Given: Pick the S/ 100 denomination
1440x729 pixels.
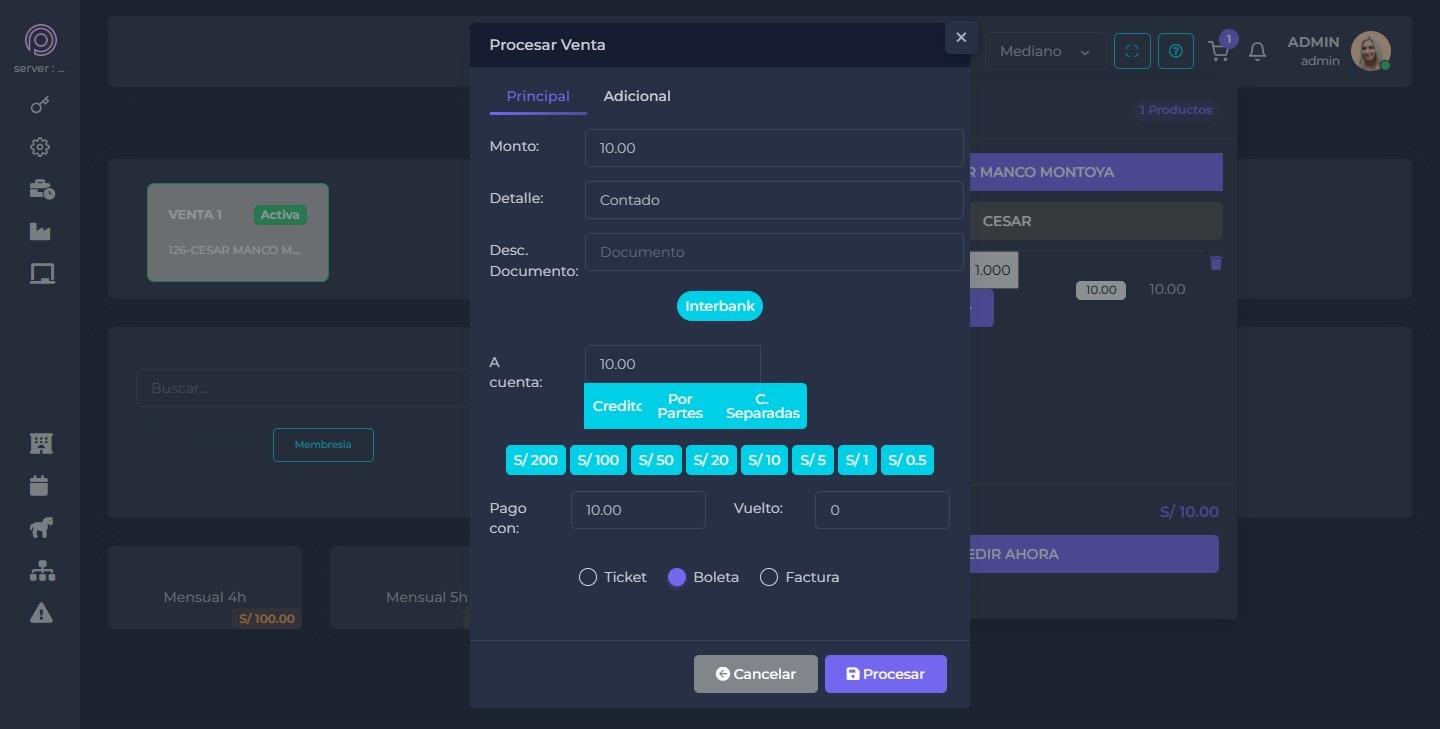Looking at the screenshot, I should [x=598, y=460].
